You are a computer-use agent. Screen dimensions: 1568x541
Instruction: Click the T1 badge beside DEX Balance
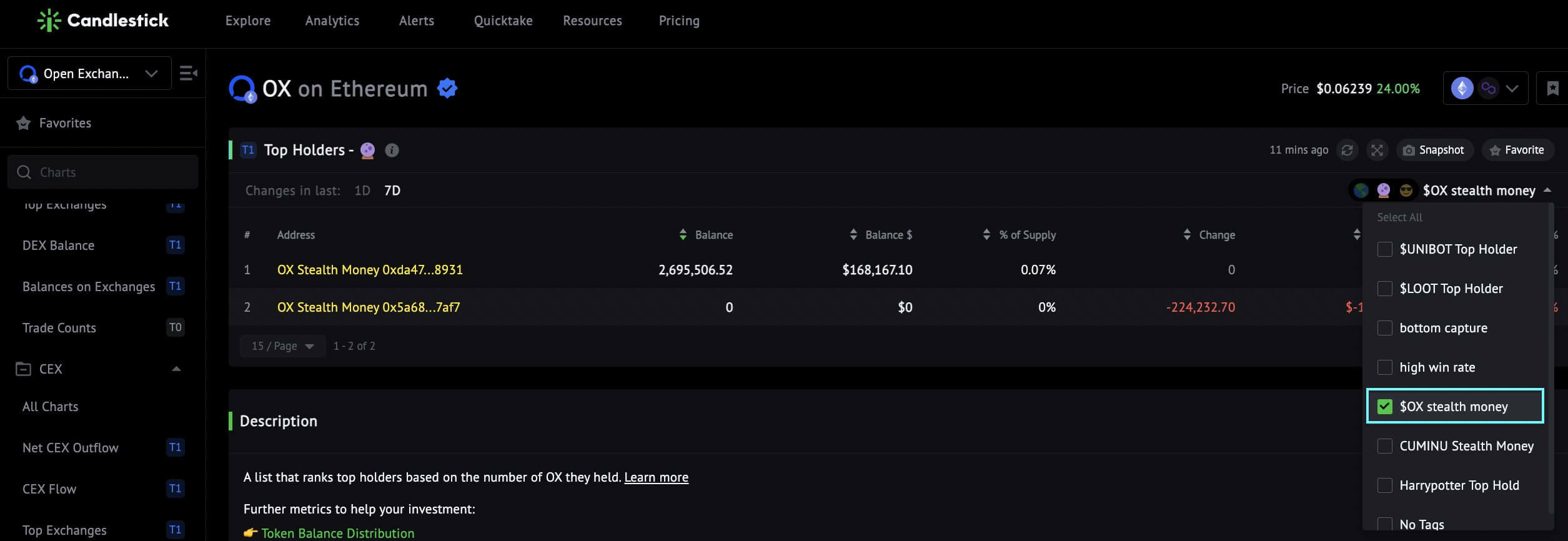point(175,245)
